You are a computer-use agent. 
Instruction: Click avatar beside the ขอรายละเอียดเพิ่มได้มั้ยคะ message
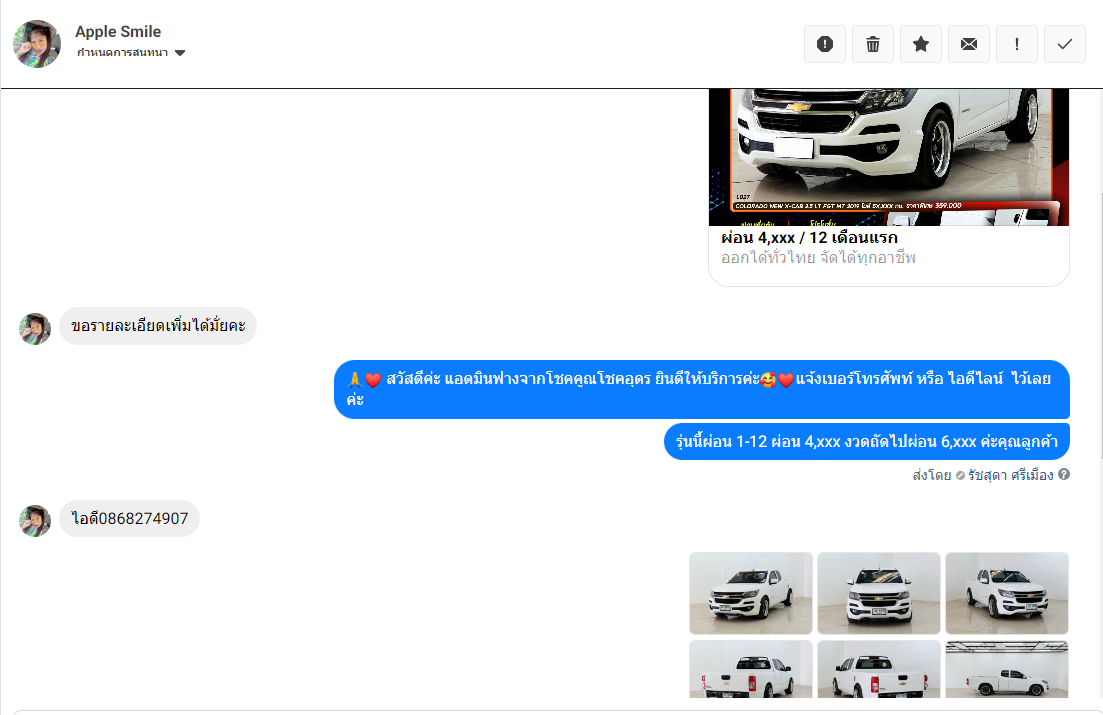(x=34, y=329)
